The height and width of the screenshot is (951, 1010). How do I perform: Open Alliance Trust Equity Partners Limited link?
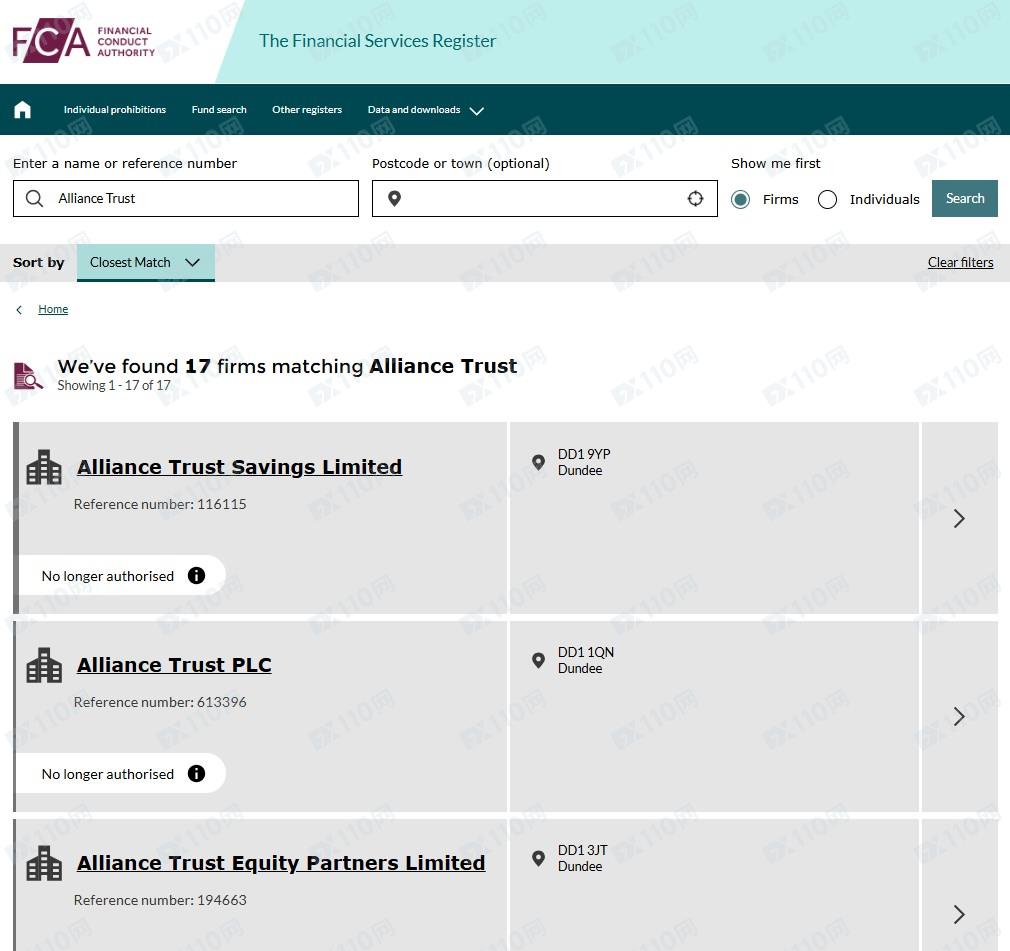tap(281, 862)
